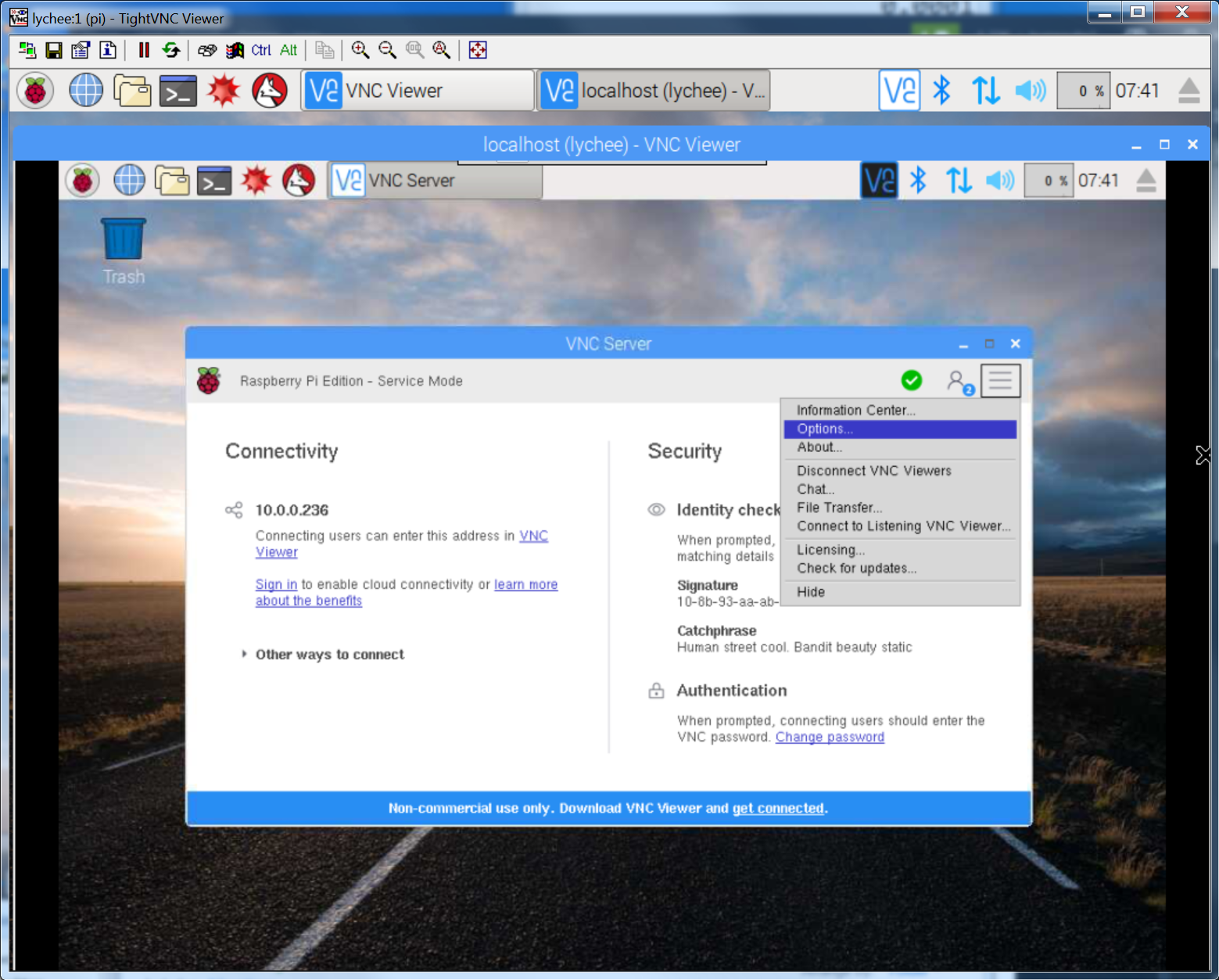The image size is (1219, 980).
Task: Open the VNC Server hamburger menu
Action: tap(1000, 381)
